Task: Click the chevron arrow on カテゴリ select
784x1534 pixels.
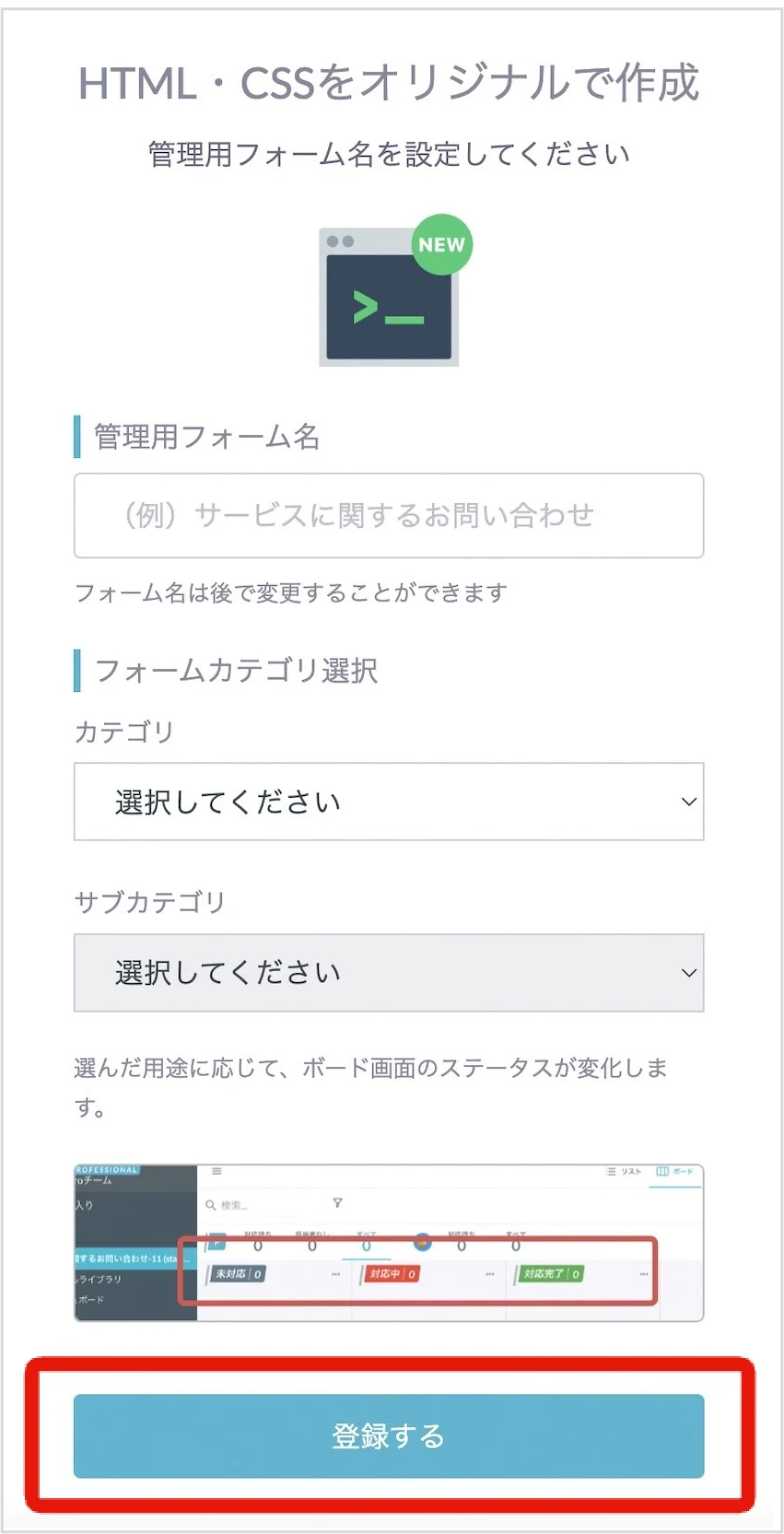Action: 688,802
